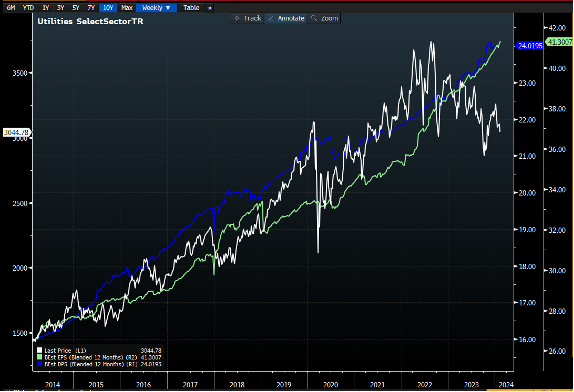Activate the Track crosshair tool
Screen dimensions: 574x392
(248, 18)
